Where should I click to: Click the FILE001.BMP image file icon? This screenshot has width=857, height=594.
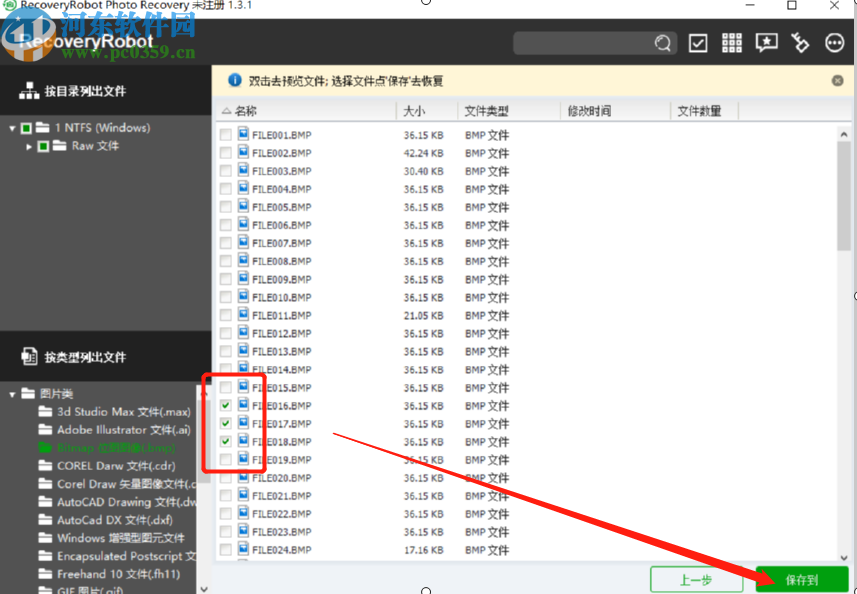pos(241,134)
